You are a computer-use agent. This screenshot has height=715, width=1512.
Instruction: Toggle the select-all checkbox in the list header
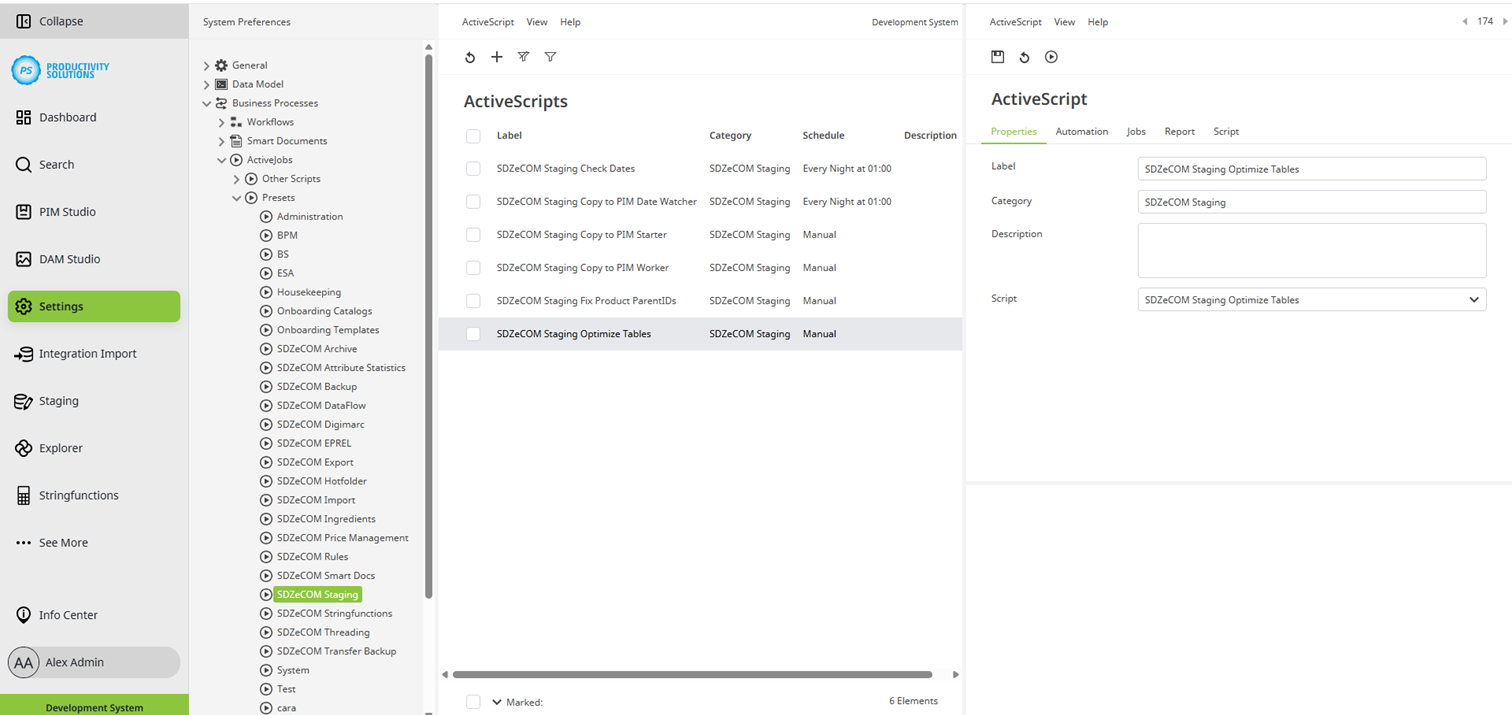point(473,135)
